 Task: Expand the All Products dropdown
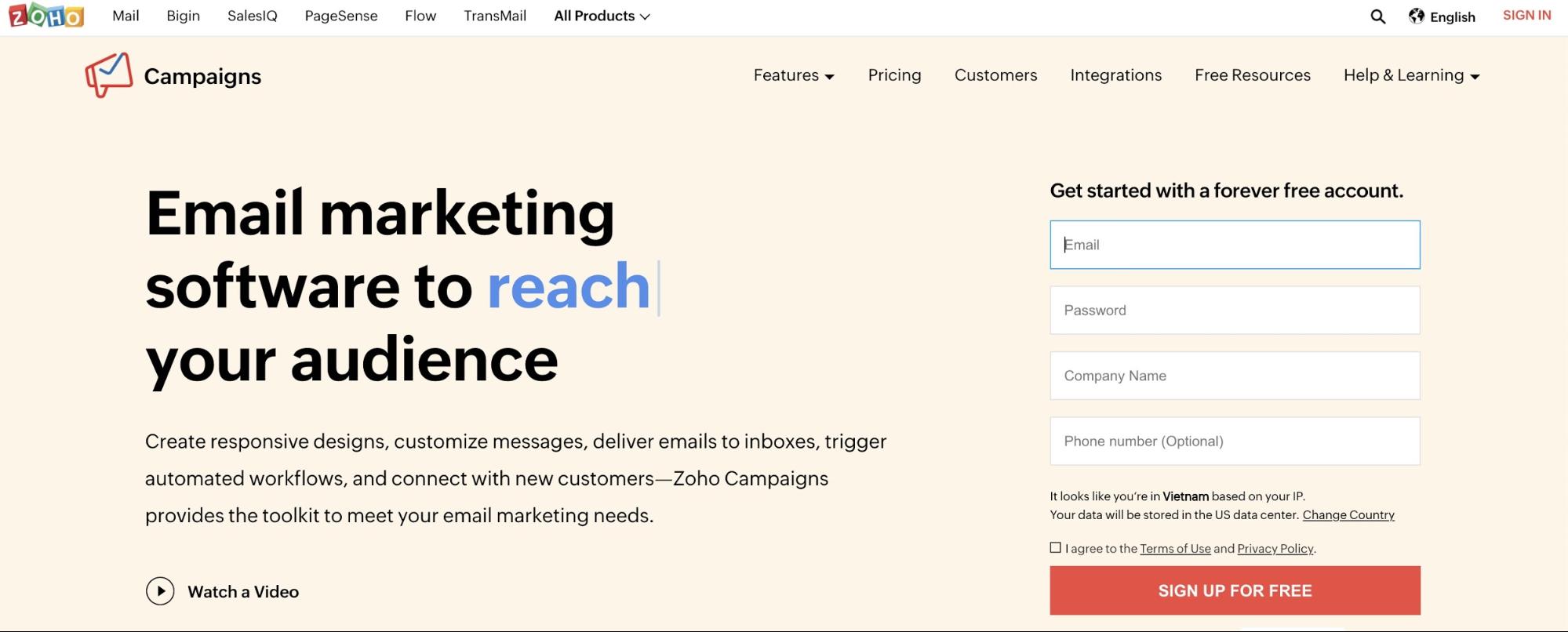602,16
